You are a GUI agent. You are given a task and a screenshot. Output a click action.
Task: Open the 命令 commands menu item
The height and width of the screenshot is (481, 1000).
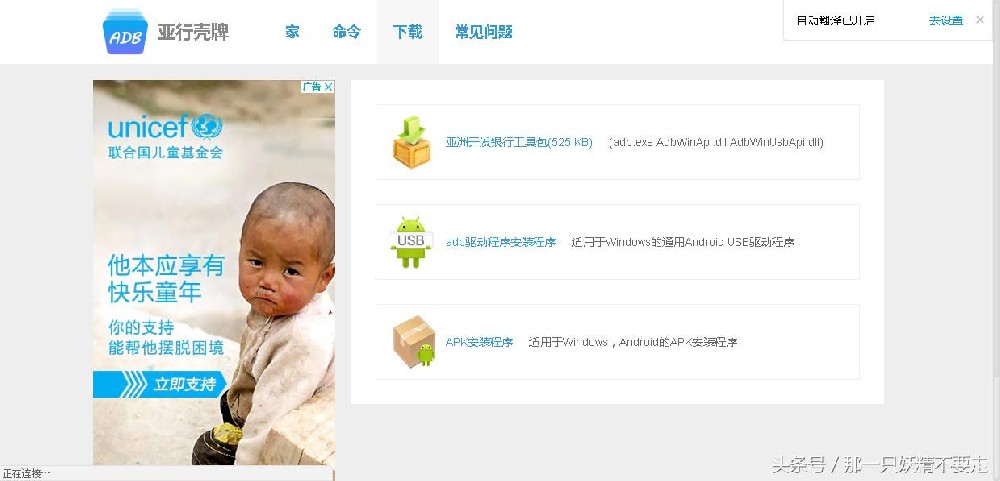pyautogui.click(x=346, y=32)
